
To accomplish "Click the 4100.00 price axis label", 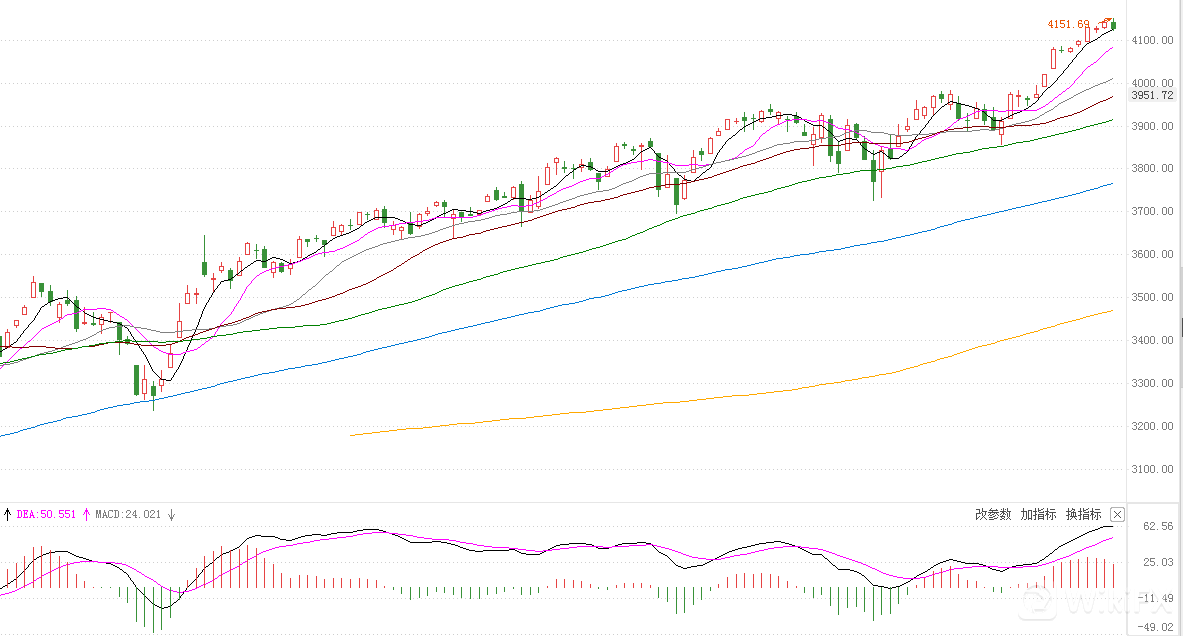I will (x=1152, y=41).
